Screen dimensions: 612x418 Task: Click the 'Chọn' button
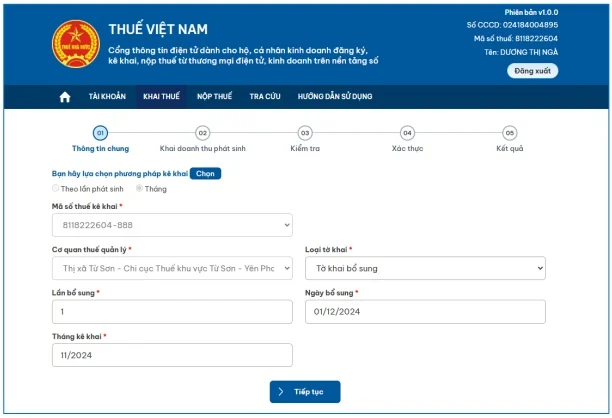click(x=205, y=173)
